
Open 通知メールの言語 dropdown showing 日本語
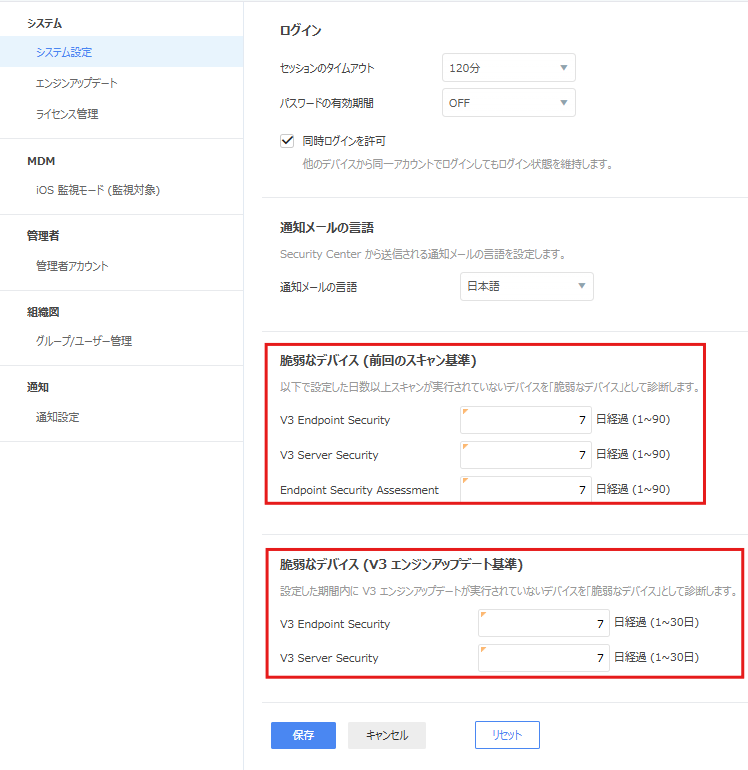[x=526, y=286]
